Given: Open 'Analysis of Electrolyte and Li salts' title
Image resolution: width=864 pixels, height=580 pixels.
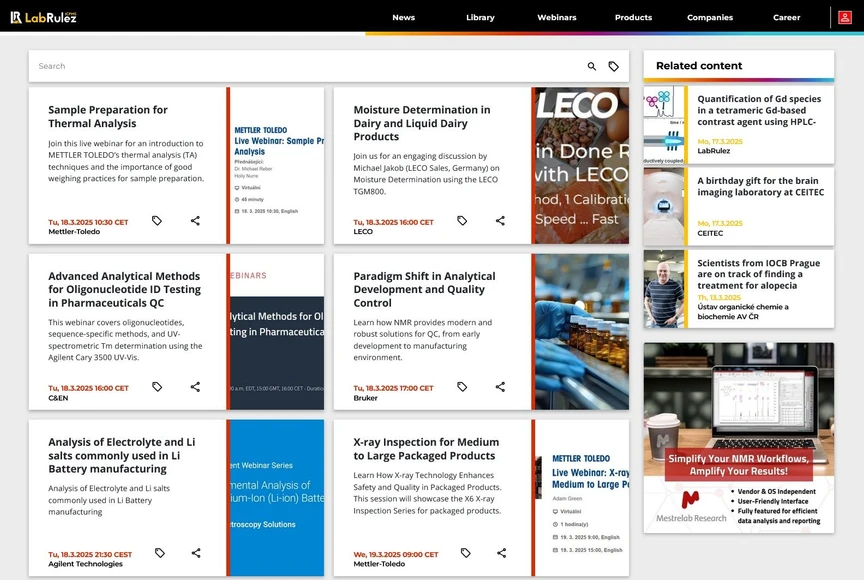Looking at the screenshot, I should coord(122,456).
